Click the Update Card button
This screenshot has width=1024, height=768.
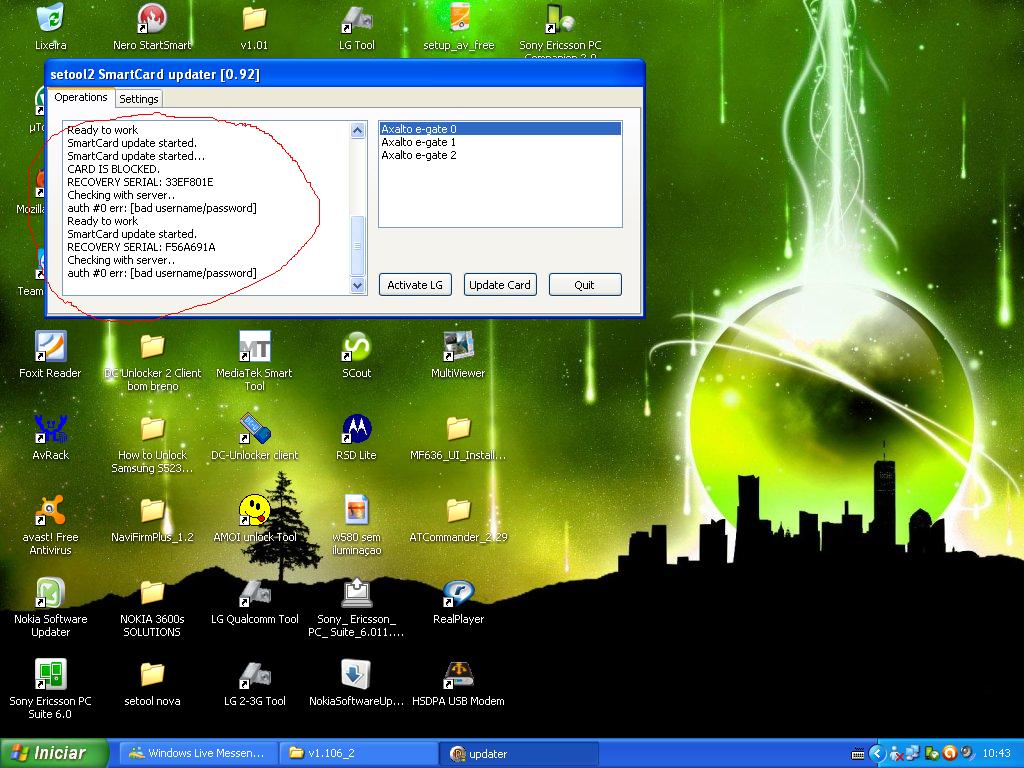pos(500,285)
